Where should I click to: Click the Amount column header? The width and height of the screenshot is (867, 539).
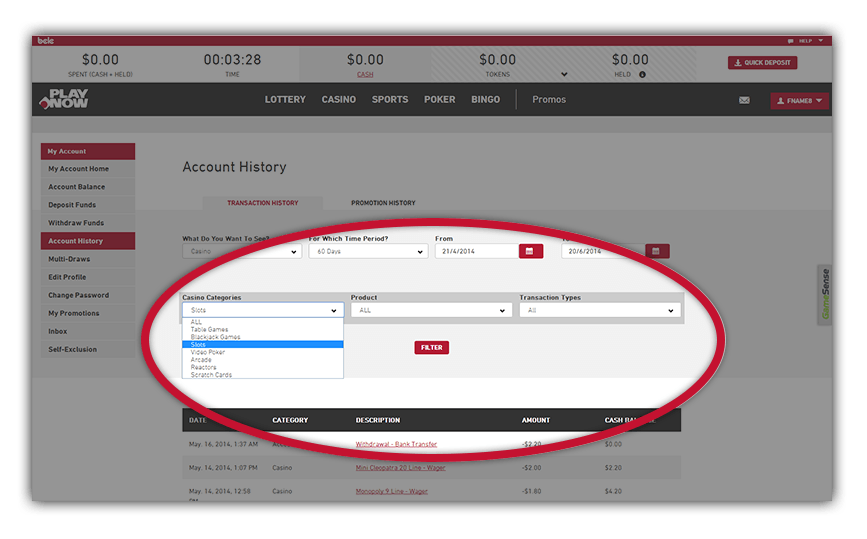point(536,421)
